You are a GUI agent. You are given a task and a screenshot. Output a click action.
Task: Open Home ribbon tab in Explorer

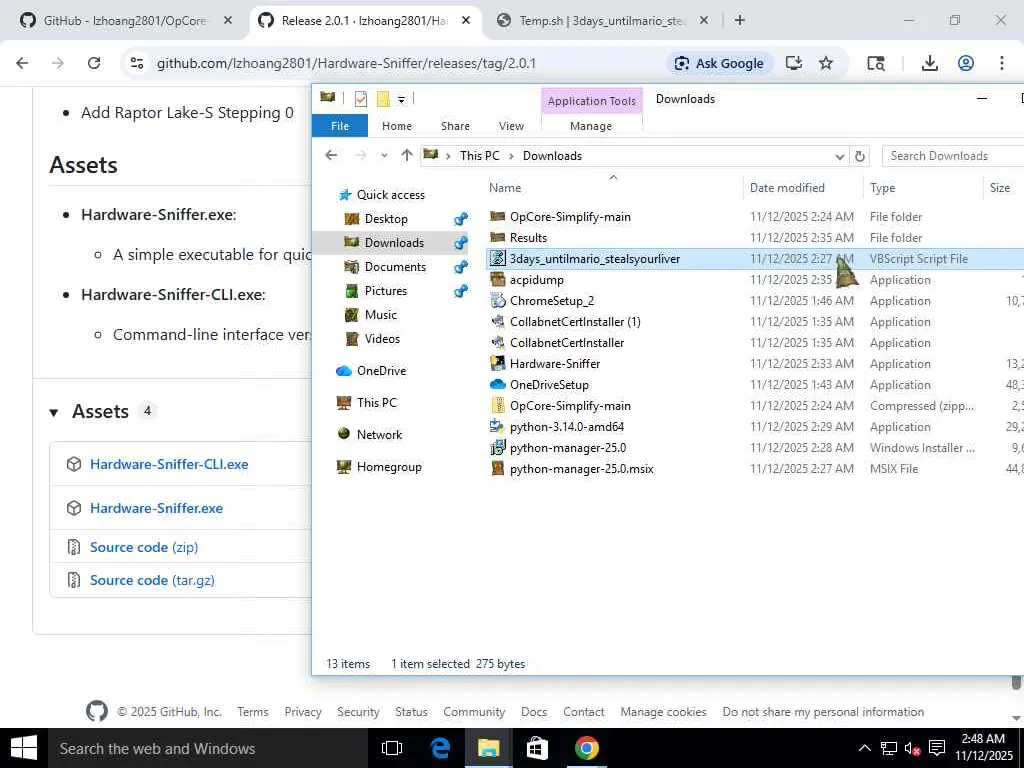tap(396, 126)
